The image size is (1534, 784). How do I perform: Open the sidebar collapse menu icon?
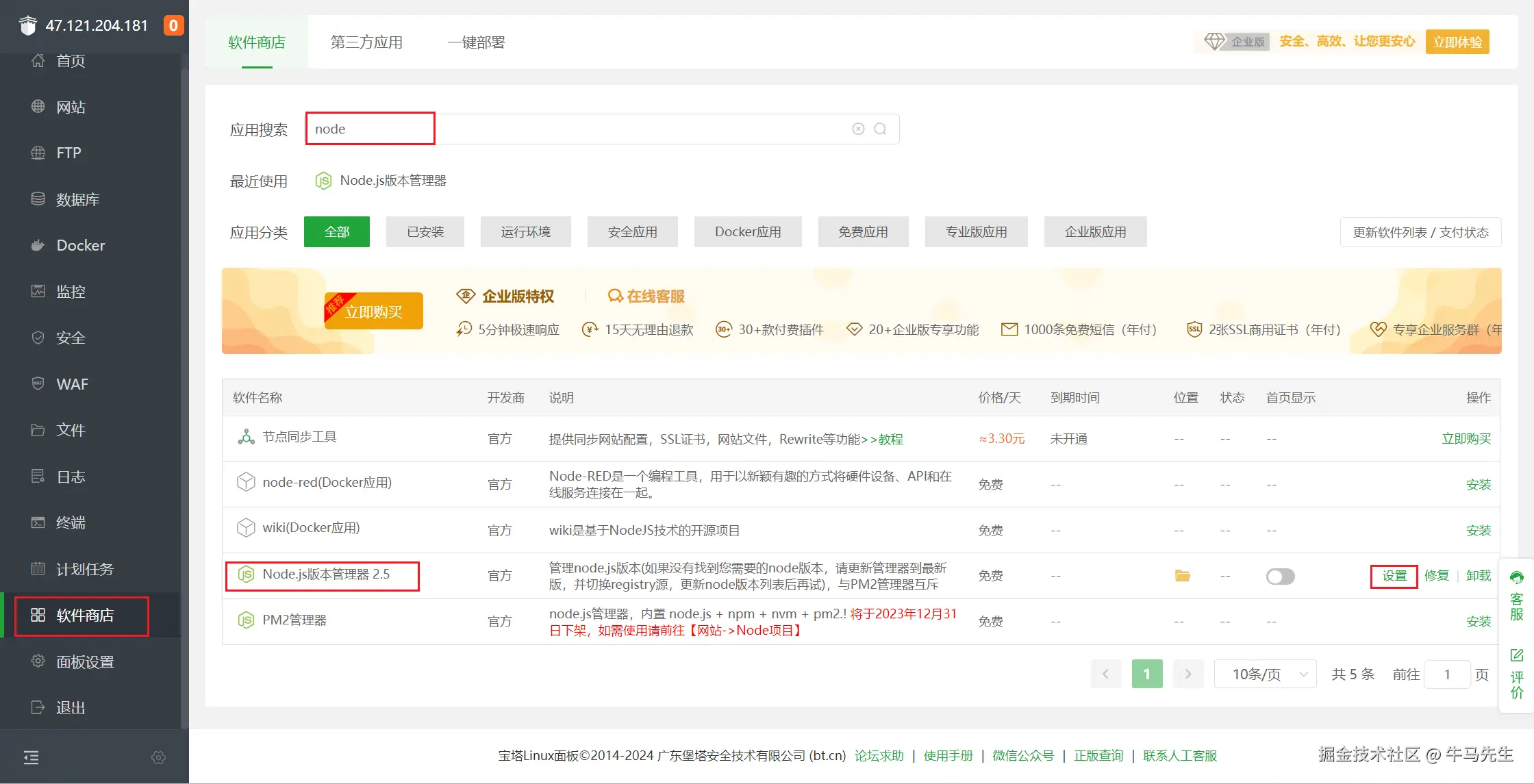click(x=32, y=757)
